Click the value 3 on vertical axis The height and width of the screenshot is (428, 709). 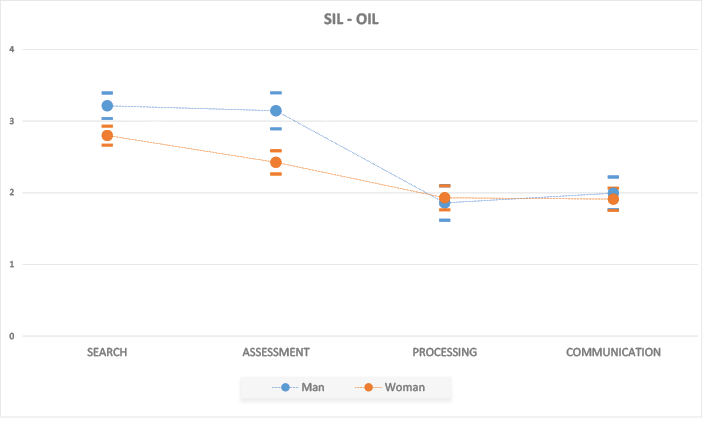point(12,121)
